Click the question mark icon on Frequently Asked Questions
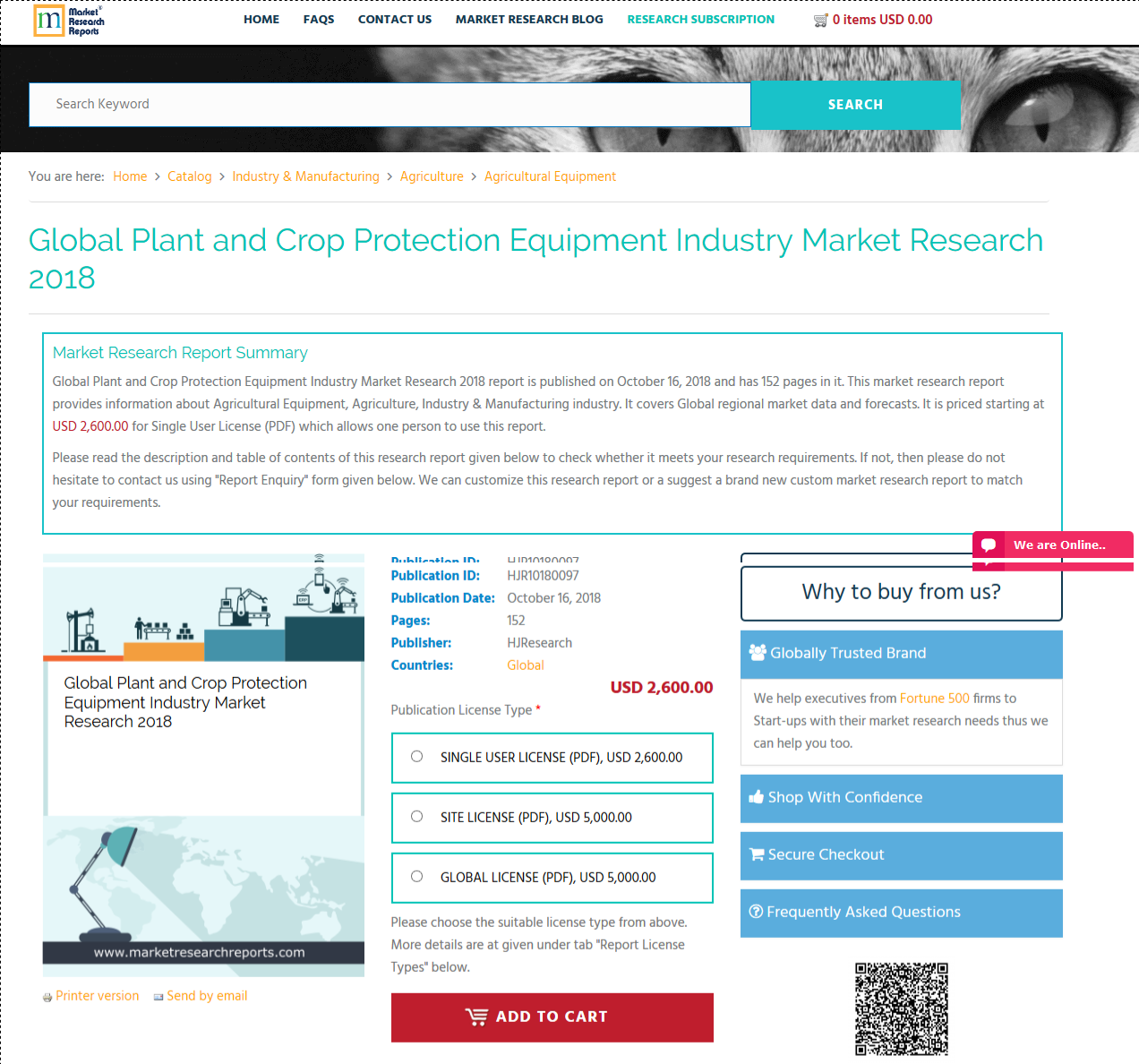 click(x=757, y=911)
